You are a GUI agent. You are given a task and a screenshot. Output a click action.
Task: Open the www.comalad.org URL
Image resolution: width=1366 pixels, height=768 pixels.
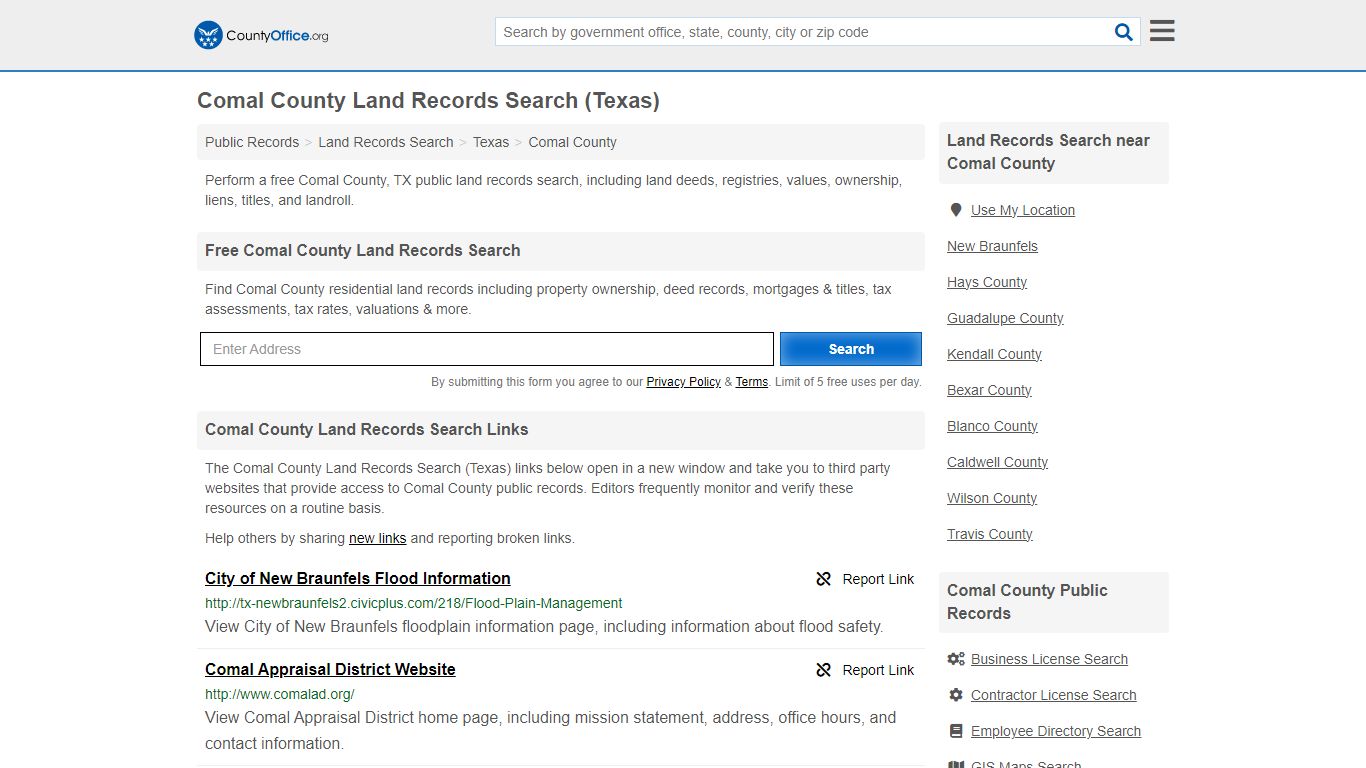[280, 694]
